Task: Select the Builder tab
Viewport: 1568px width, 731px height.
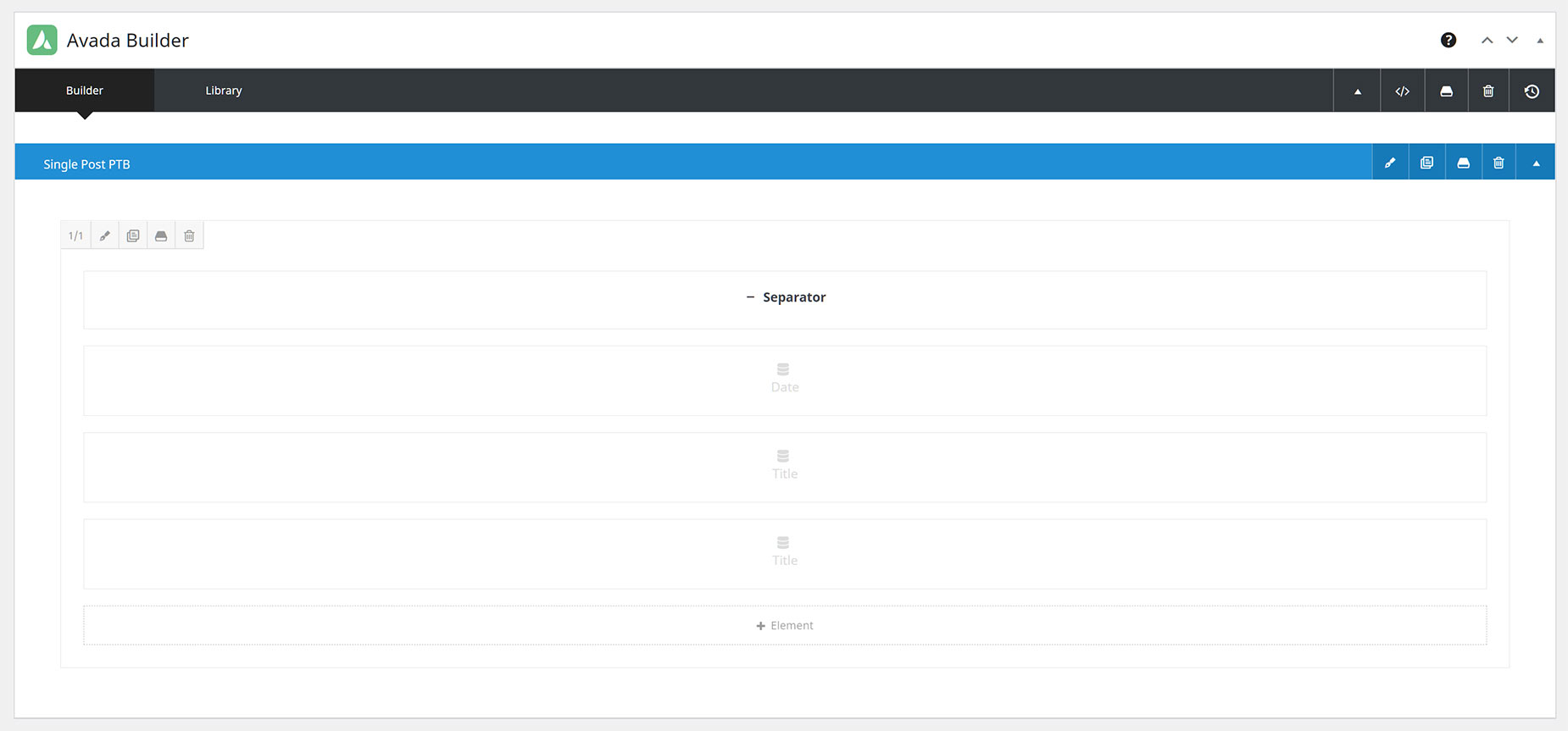Action: coord(85,90)
